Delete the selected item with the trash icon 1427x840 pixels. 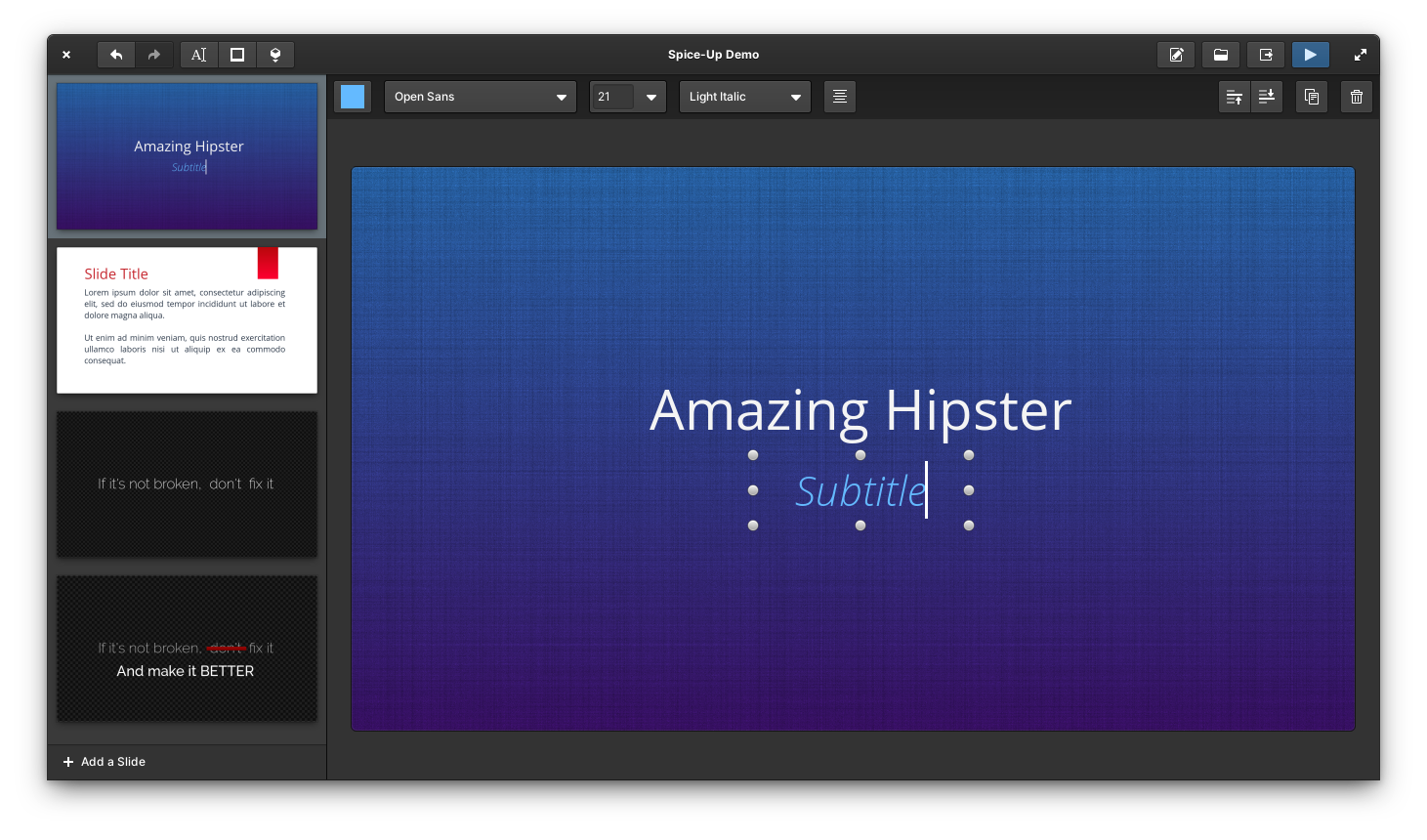pyautogui.click(x=1357, y=97)
